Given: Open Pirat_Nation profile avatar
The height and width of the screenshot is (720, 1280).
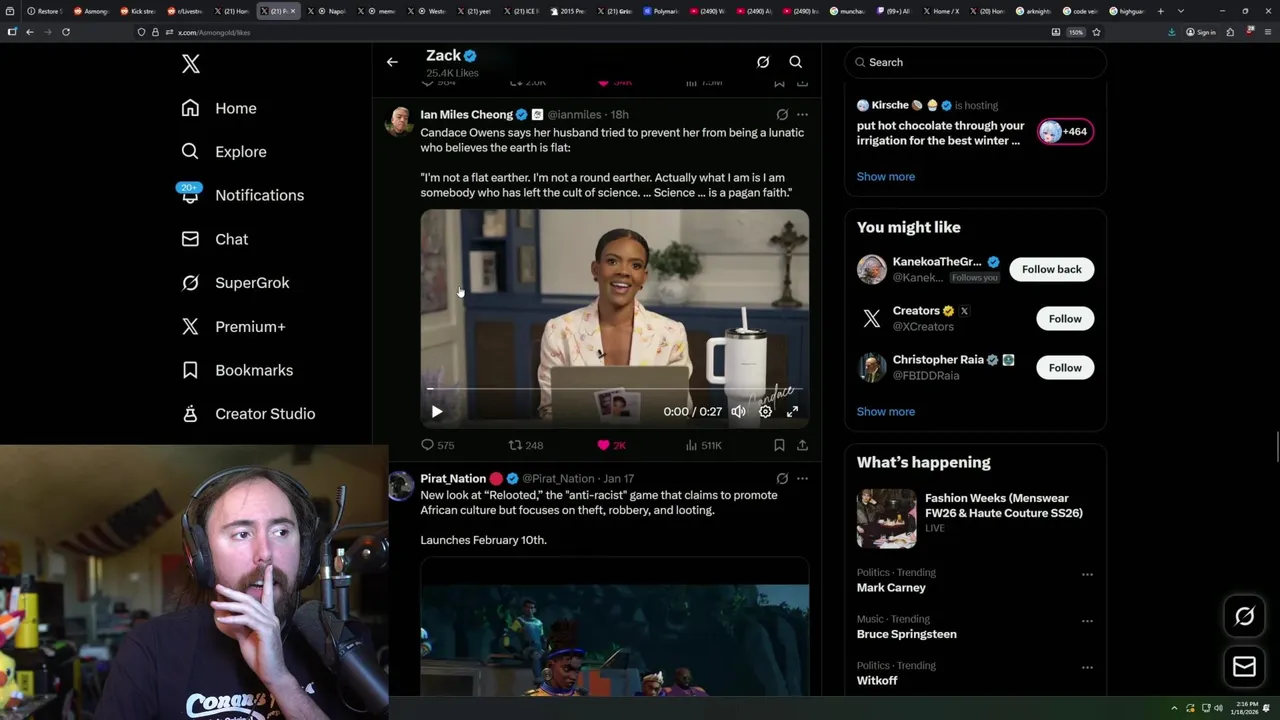Looking at the screenshot, I should coord(400,485).
